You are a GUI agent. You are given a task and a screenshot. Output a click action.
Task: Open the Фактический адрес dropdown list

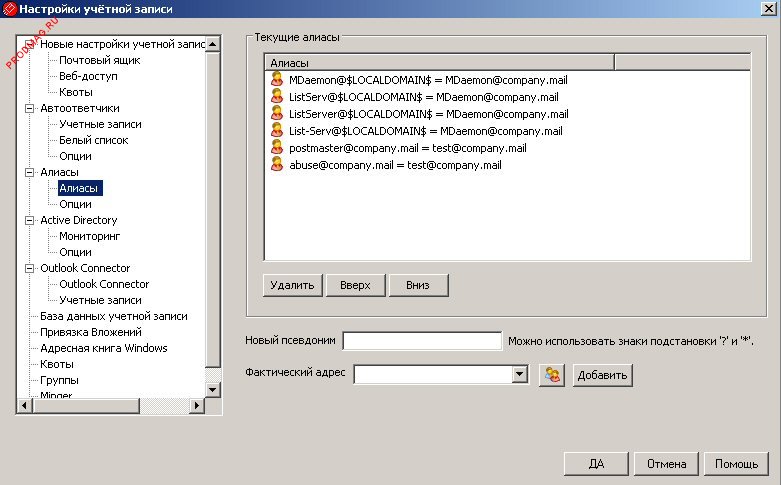pos(519,375)
